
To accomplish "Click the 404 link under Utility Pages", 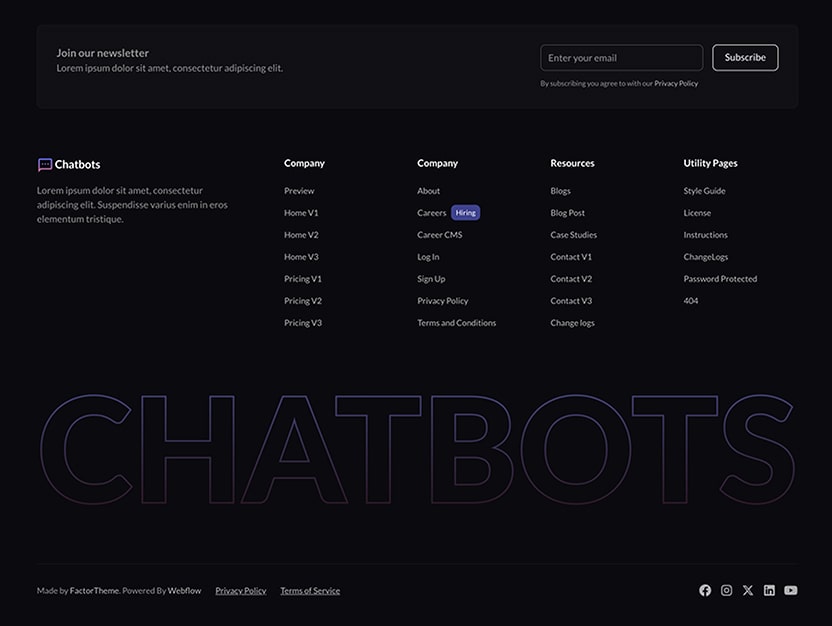I will pyautogui.click(x=690, y=300).
